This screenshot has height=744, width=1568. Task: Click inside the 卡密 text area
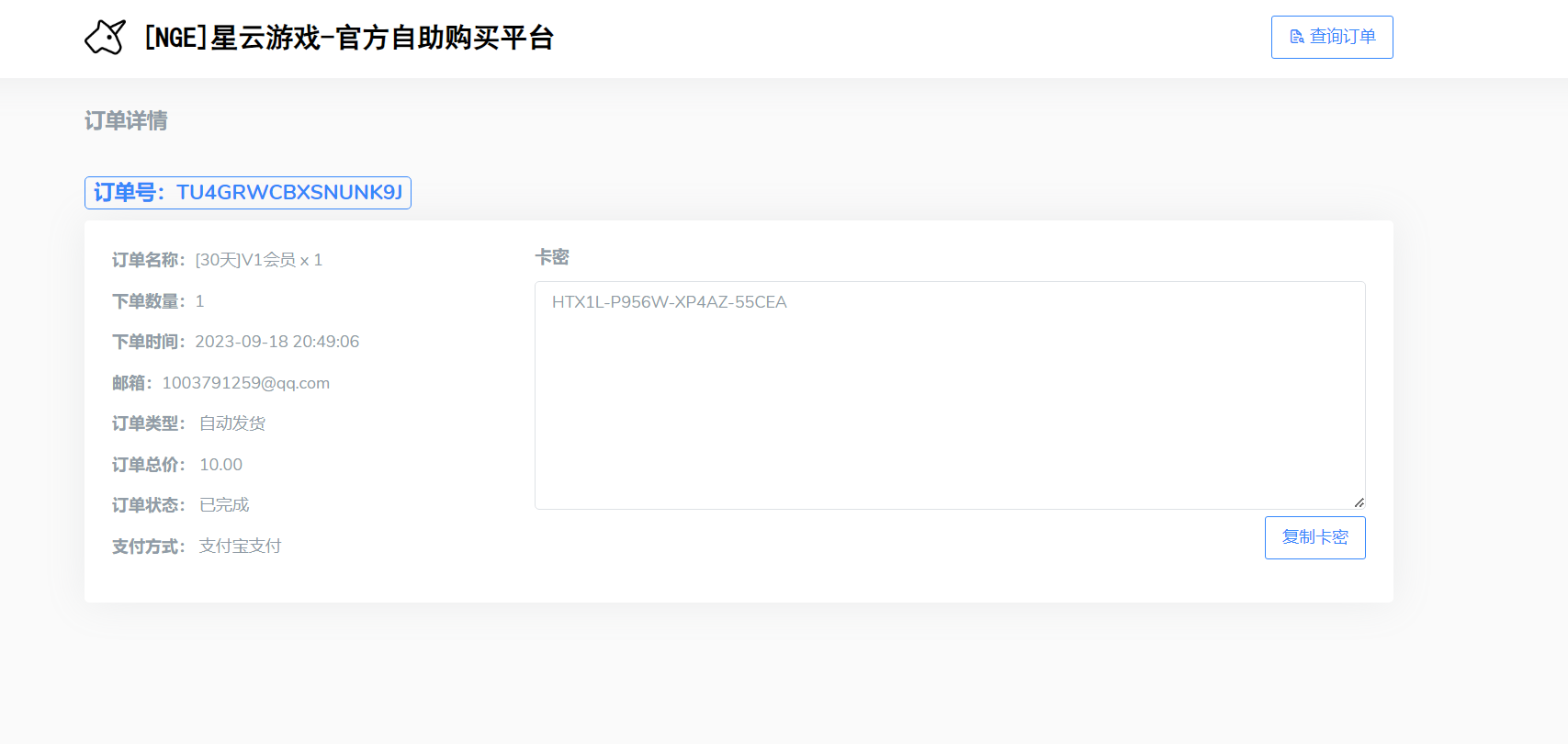950,395
